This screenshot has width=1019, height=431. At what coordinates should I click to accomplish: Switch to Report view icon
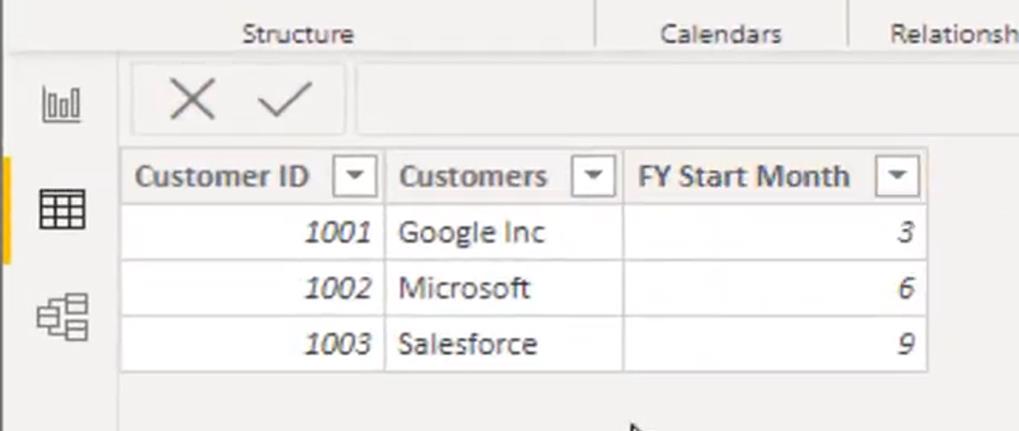tap(62, 105)
